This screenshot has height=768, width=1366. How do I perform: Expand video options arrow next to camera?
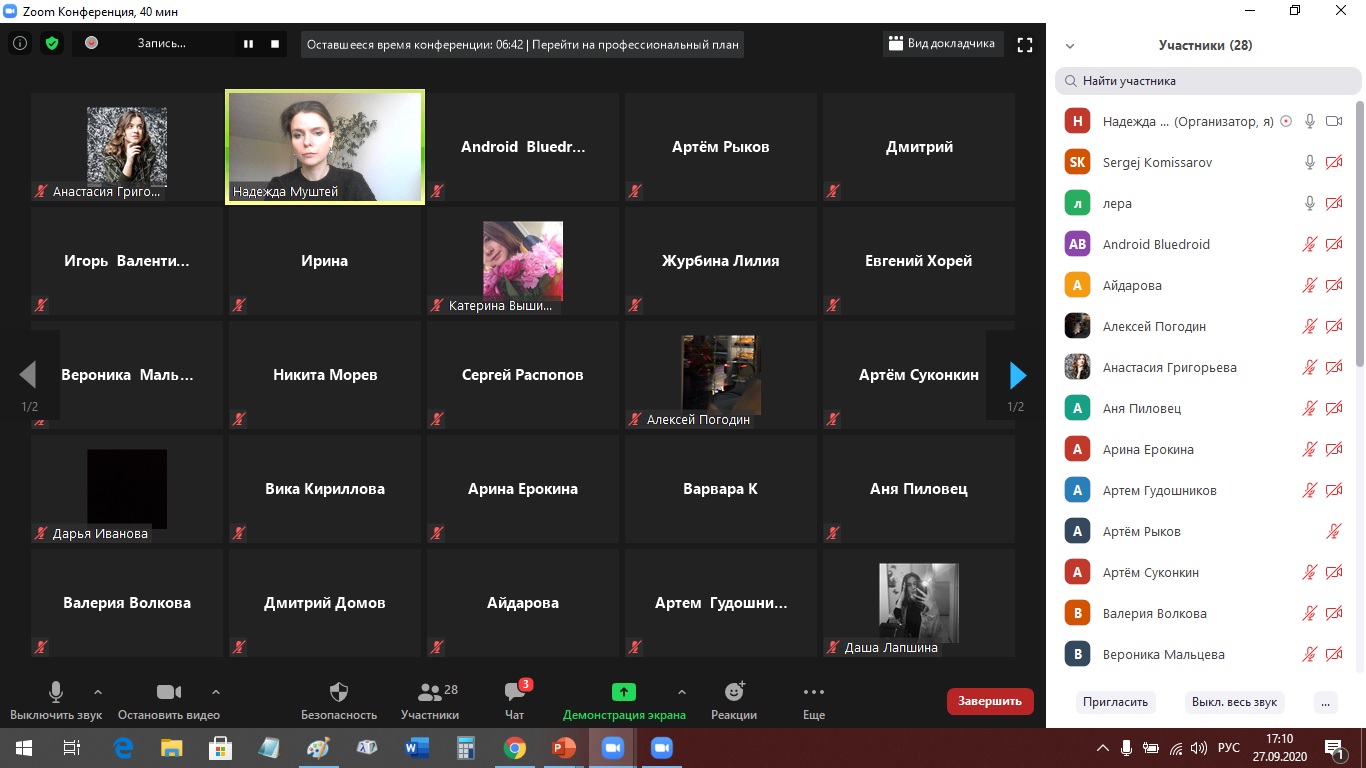coord(216,692)
